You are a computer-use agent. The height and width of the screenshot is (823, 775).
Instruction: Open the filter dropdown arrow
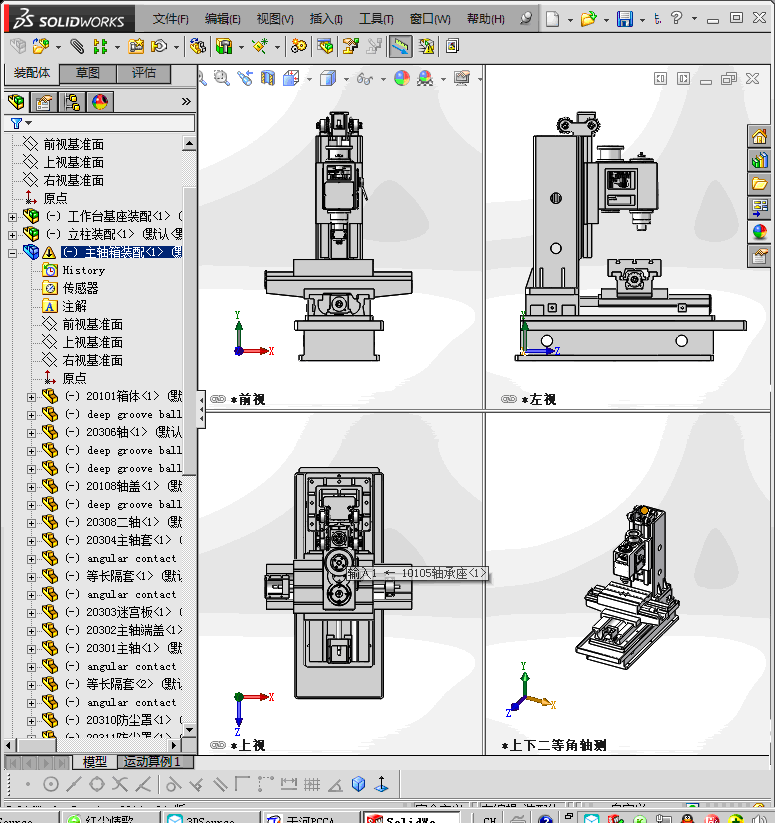tap(28, 123)
